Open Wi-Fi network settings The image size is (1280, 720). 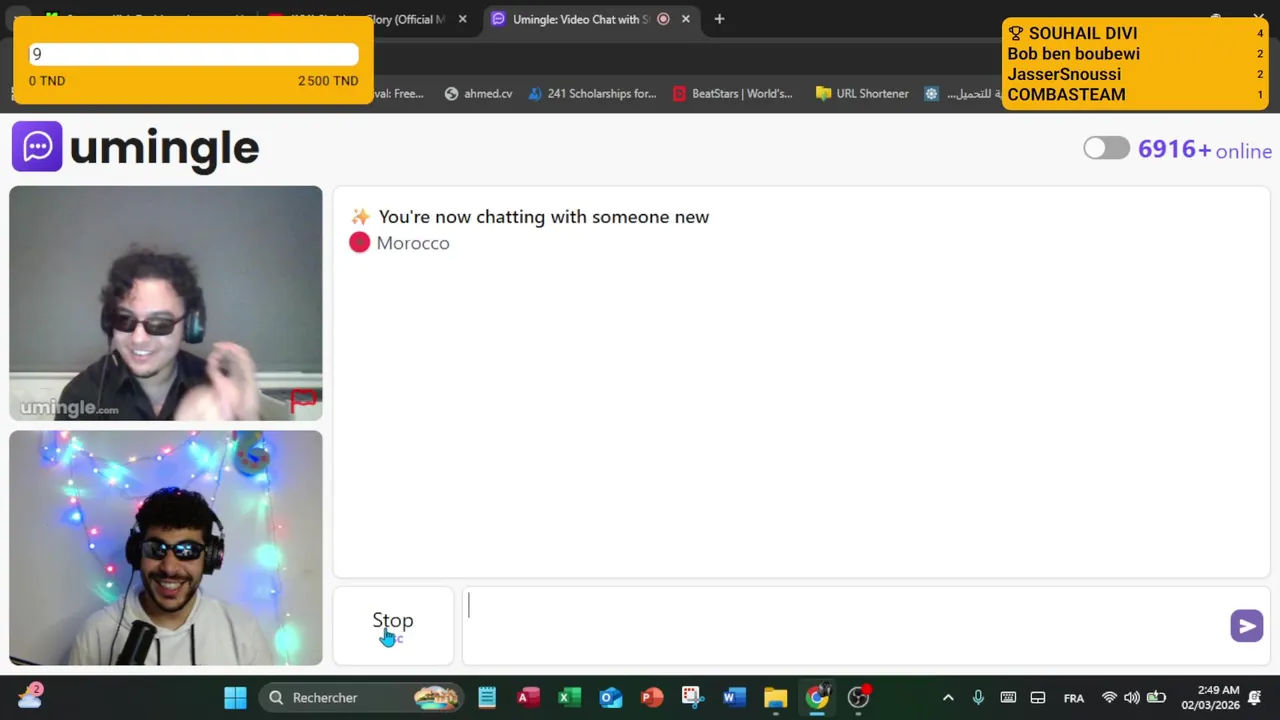(x=1109, y=697)
